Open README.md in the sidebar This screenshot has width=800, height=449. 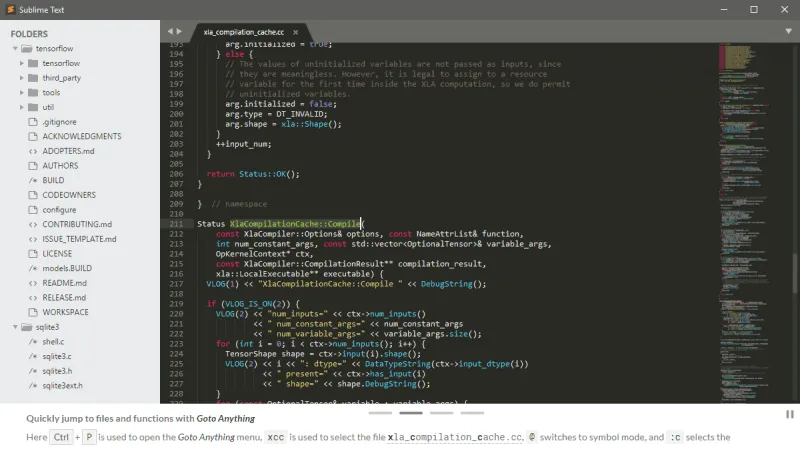pos(64,283)
